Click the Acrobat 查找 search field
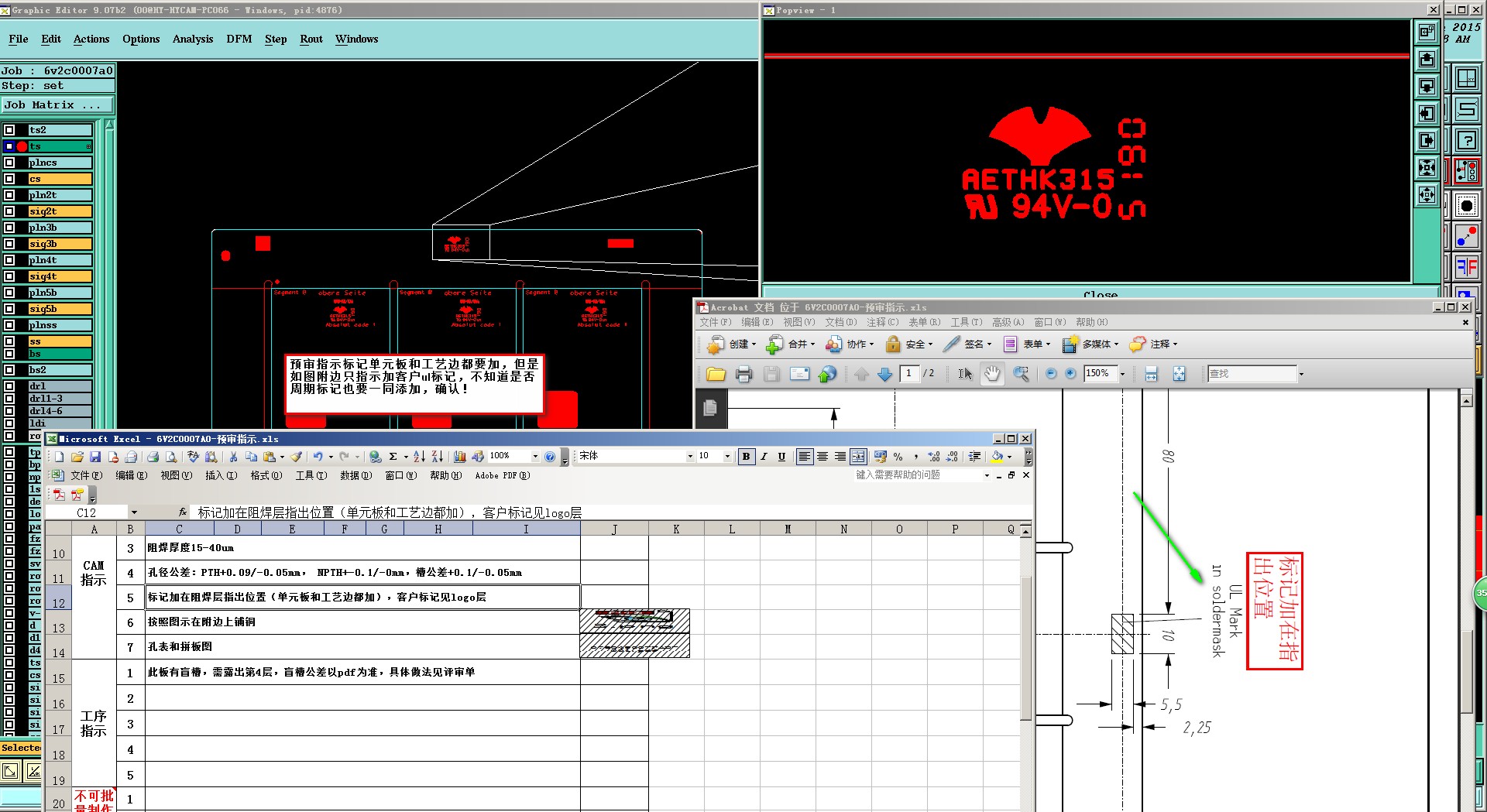 [x=1252, y=374]
